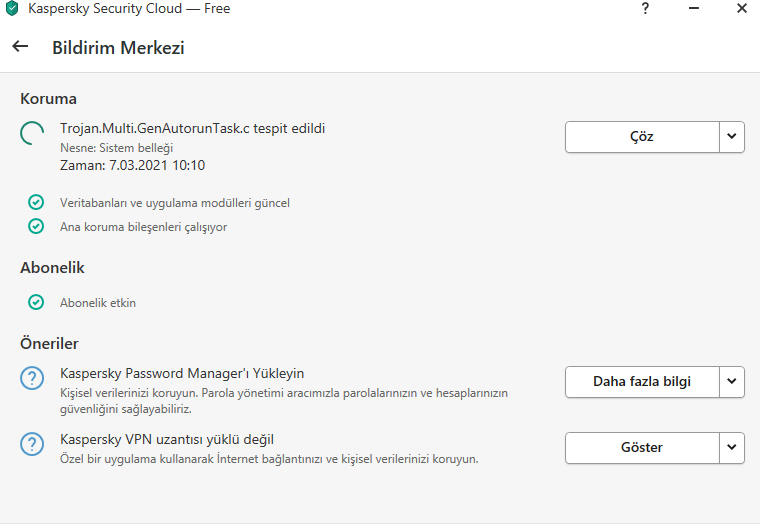Image resolution: width=760 pixels, height=525 pixels.
Task: Click the Kaspersky VPN uzantısı yüklü değil text
Action: coord(167,439)
